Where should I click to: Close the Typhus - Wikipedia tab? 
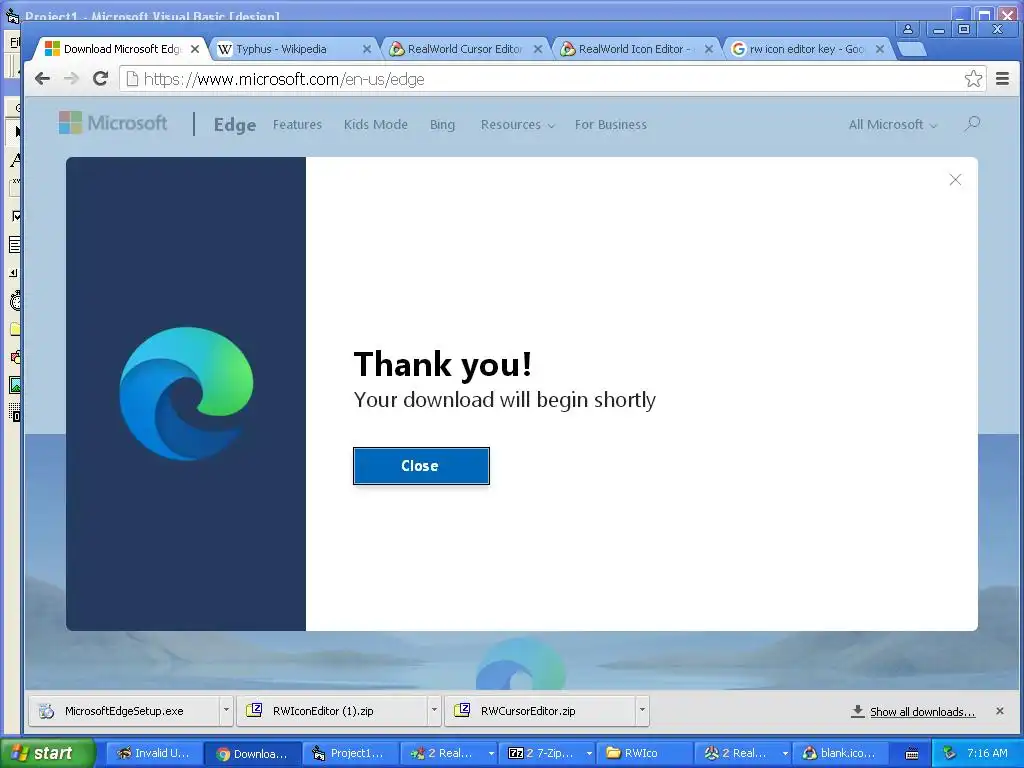click(366, 49)
